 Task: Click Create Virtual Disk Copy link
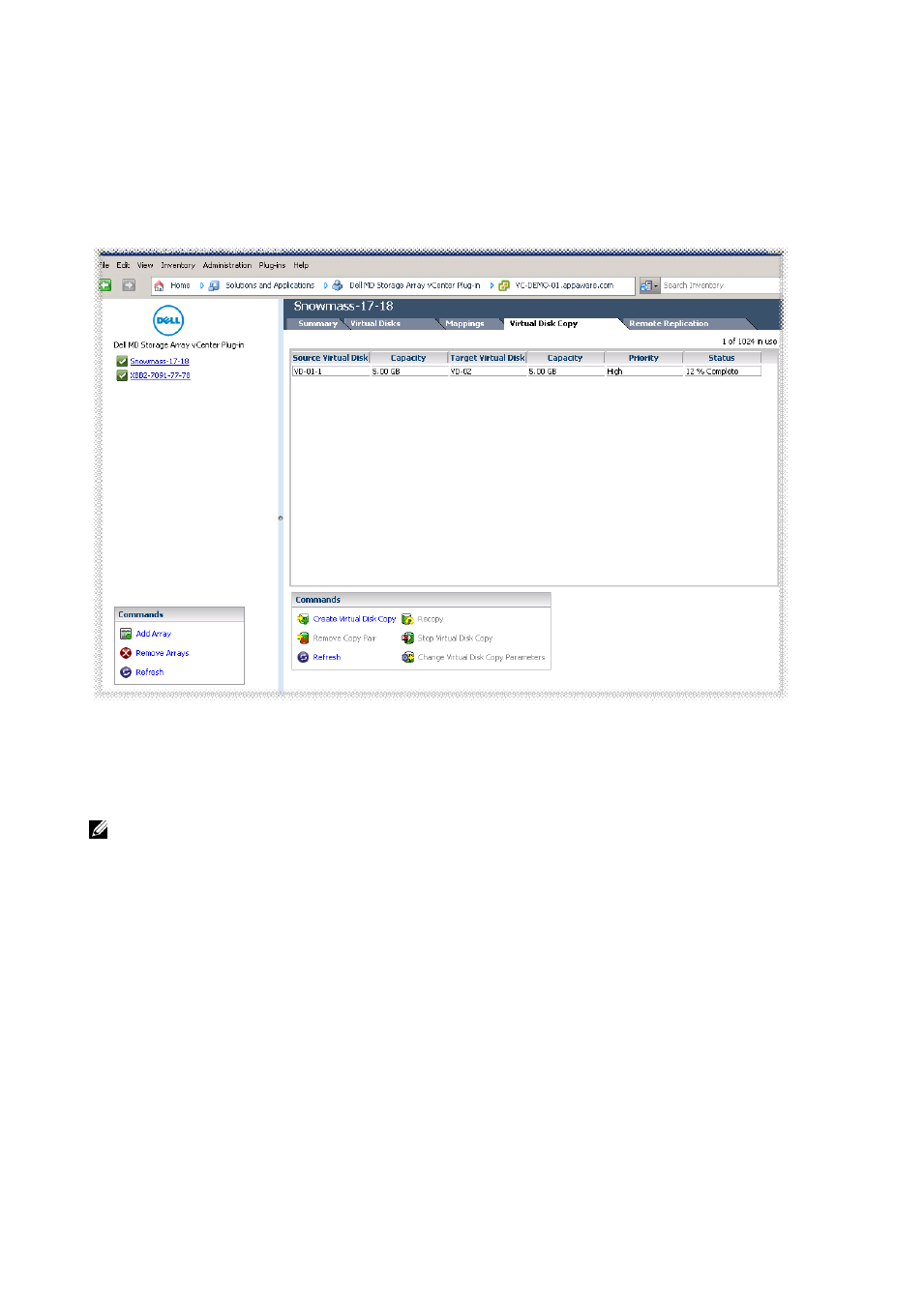(354, 619)
